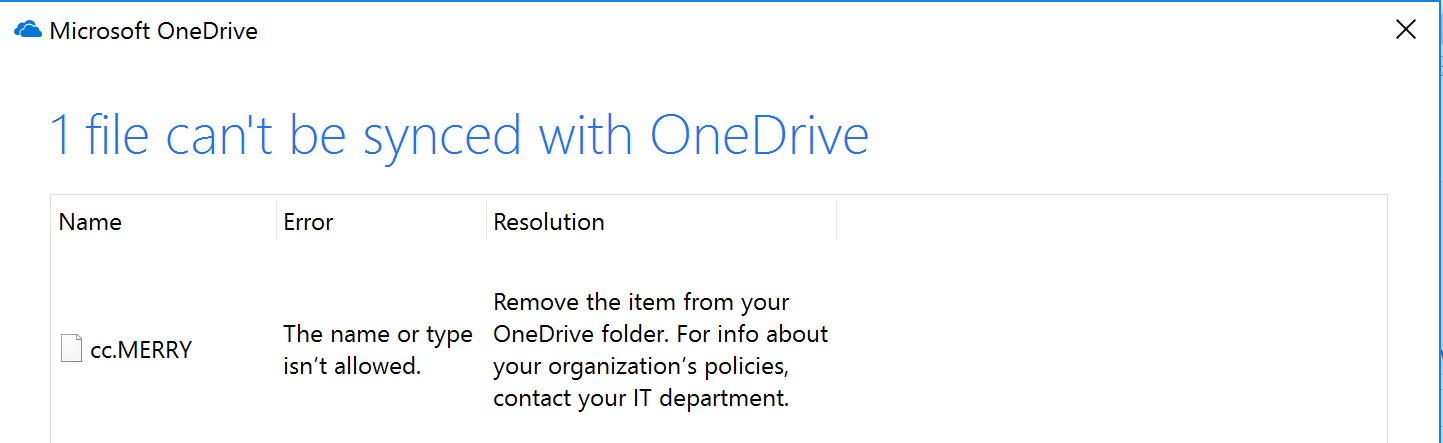Click the file icon beside cc.MERRY

(71, 350)
